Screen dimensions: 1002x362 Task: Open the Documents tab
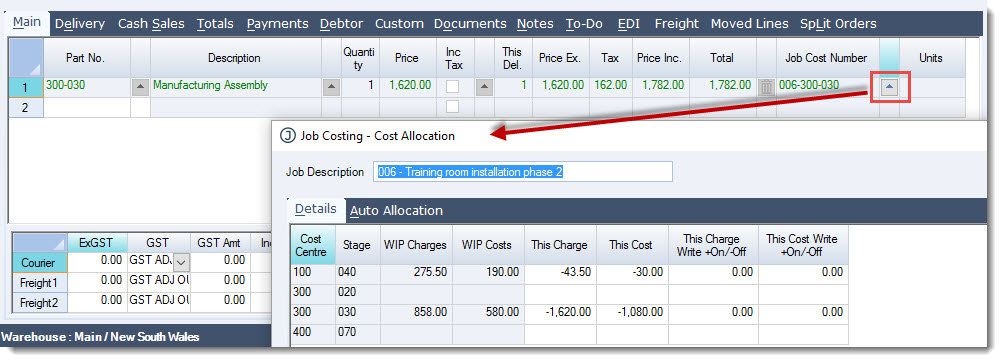[470, 24]
